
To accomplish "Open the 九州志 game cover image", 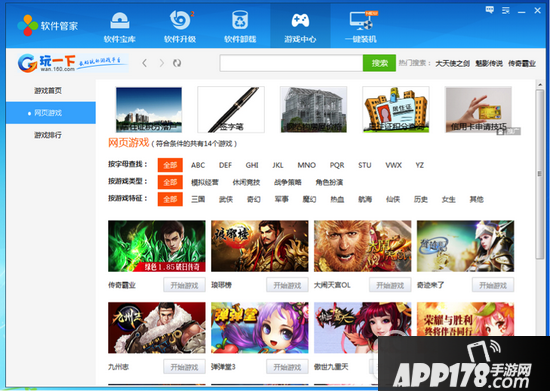I will [x=157, y=328].
